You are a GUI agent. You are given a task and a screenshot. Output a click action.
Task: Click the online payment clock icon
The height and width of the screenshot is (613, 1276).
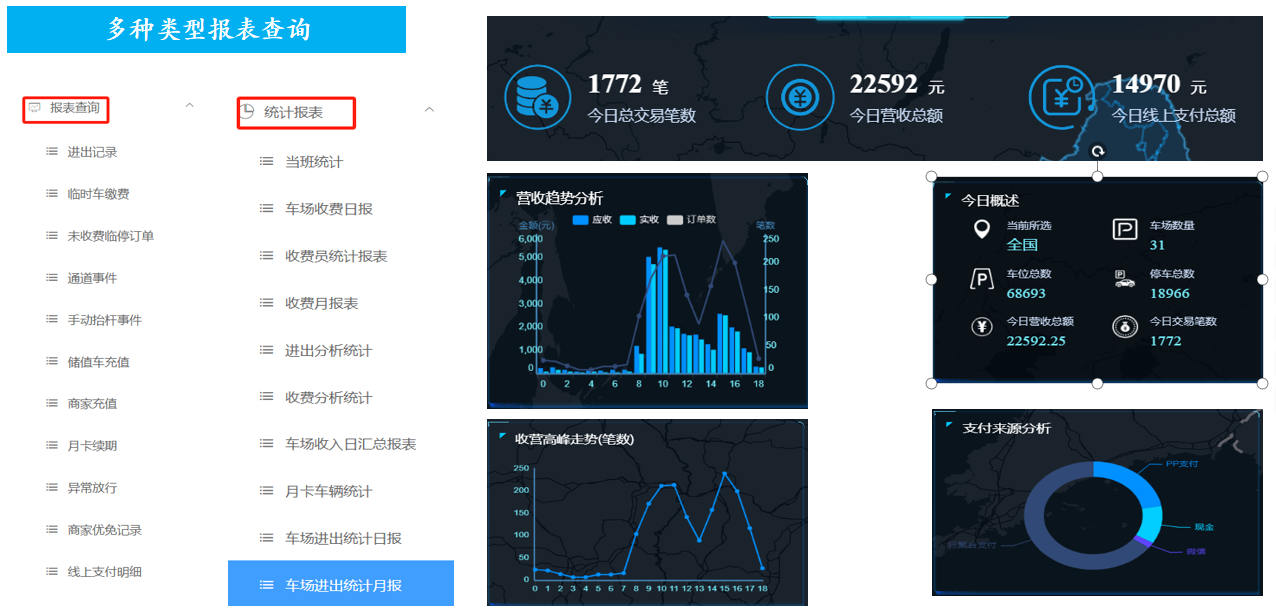(1062, 97)
